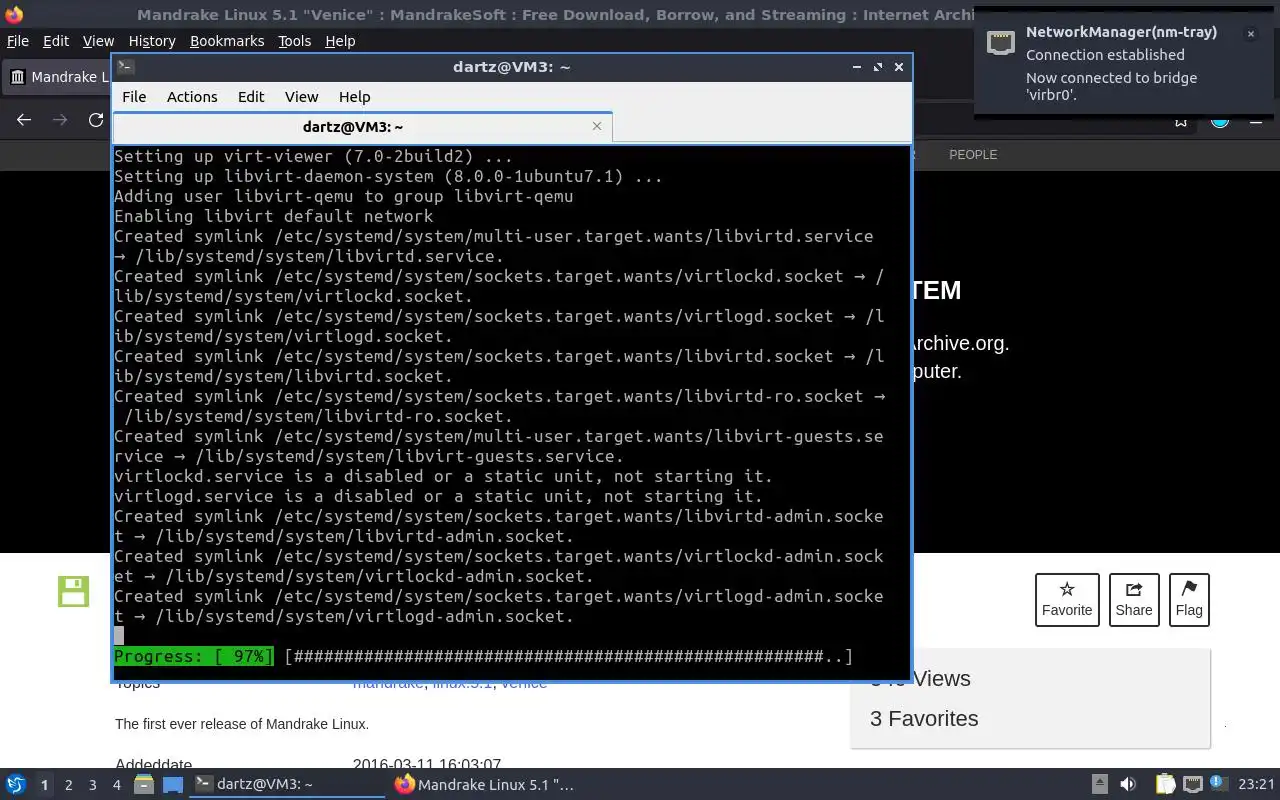Screen dimensions: 1280x800
Task: Close the dartz@VM3 terminal tab
Action: 597,126
